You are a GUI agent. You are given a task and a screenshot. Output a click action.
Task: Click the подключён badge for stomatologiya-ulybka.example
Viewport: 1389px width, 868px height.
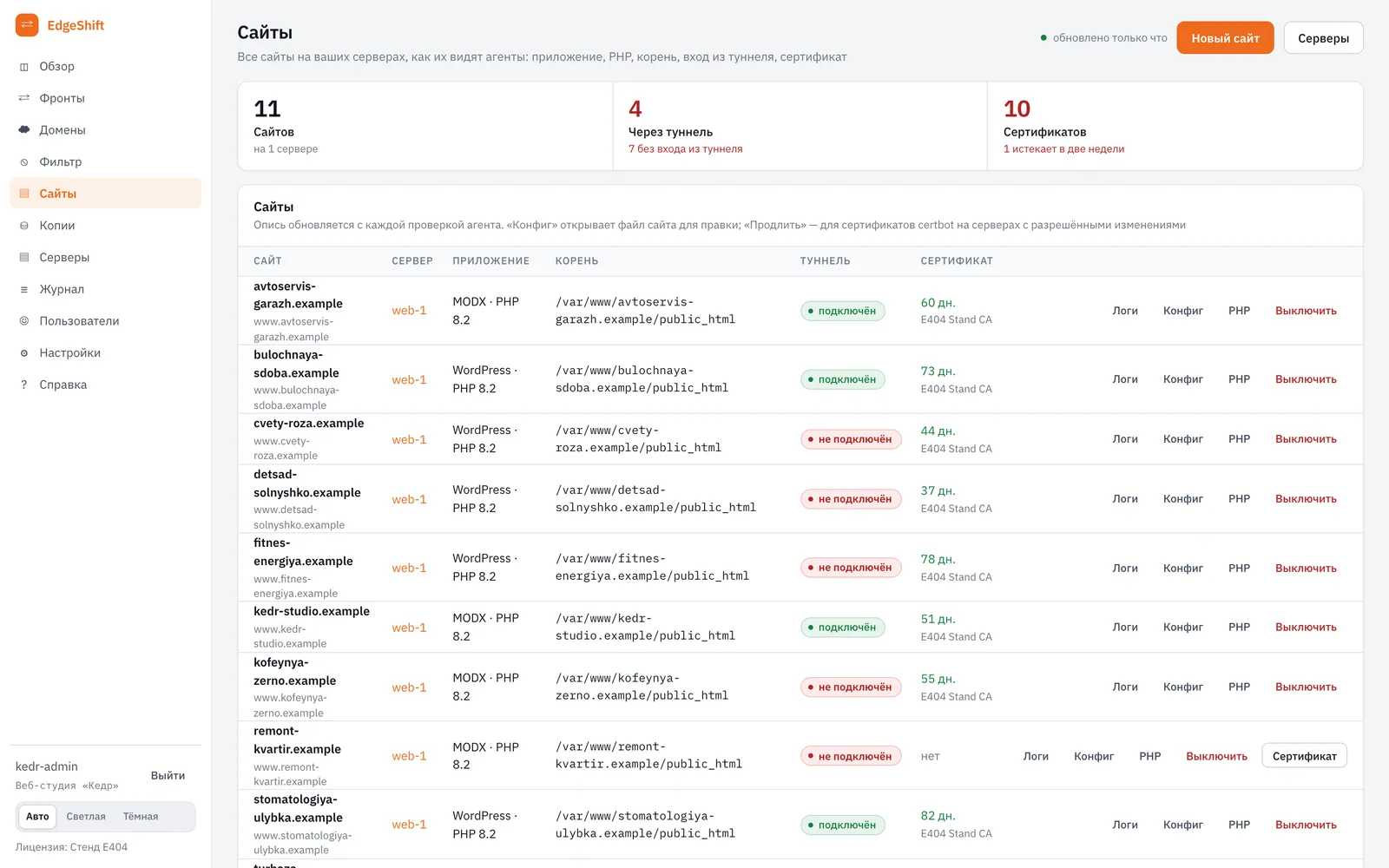click(x=842, y=825)
